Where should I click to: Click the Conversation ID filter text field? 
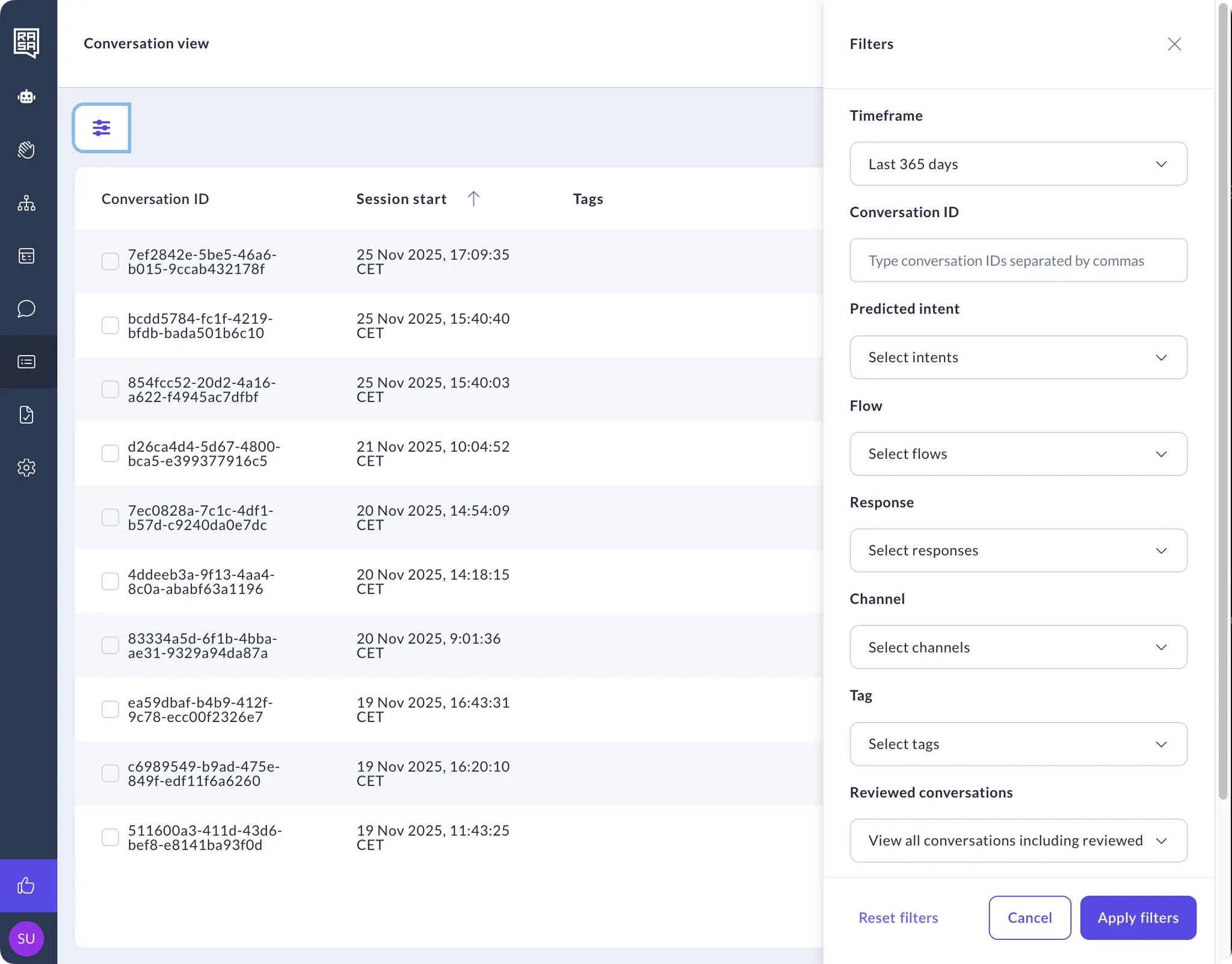click(1018, 261)
